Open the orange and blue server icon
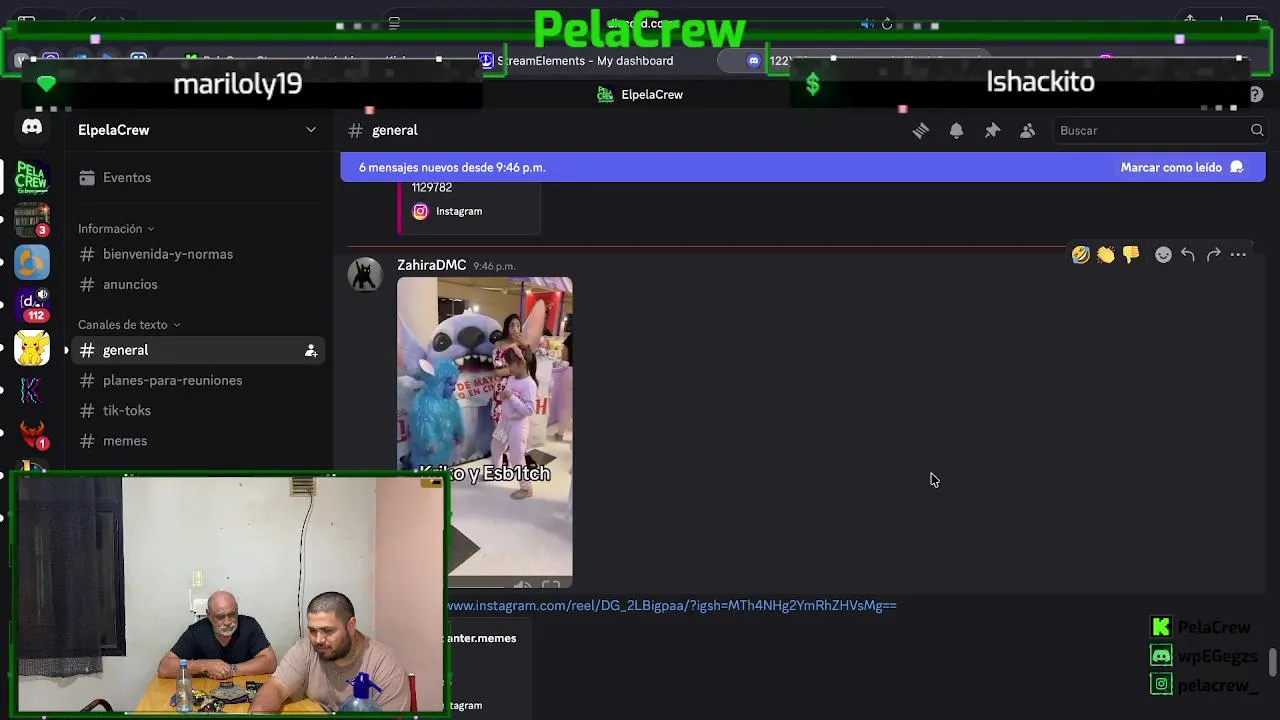1280x720 pixels. 31,263
